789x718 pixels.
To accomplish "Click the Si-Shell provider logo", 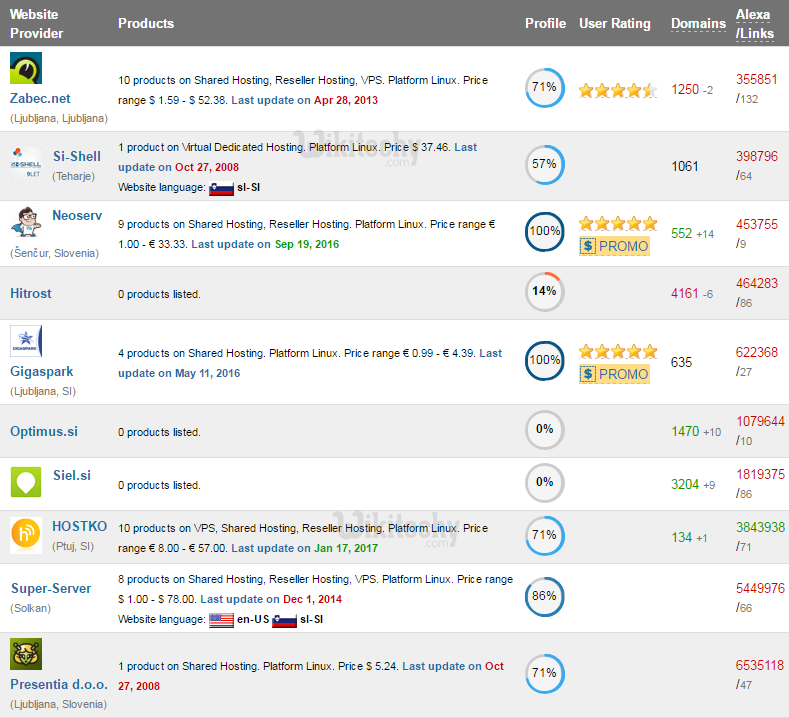I will (x=25, y=159).
